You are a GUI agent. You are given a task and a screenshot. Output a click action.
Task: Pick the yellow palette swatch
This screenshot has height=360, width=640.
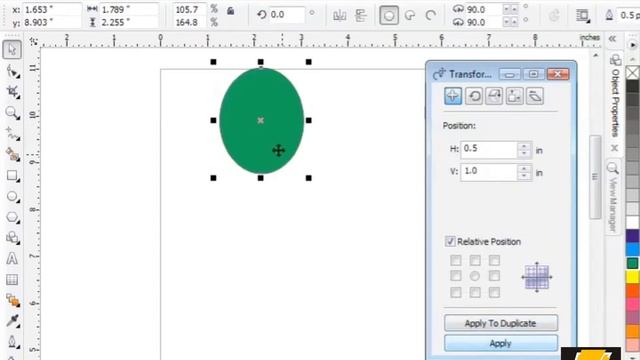(x=633, y=277)
